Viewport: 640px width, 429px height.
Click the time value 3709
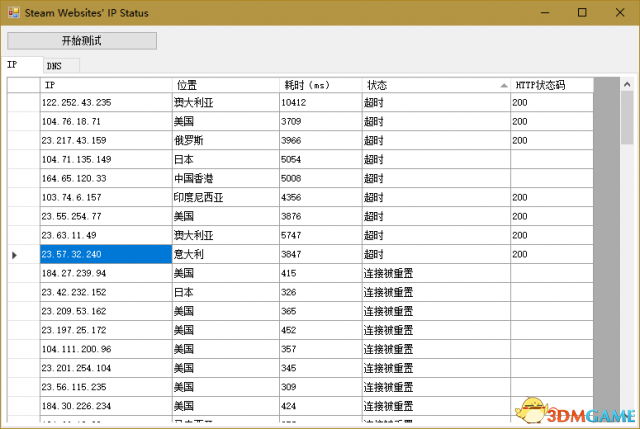point(291,121)
